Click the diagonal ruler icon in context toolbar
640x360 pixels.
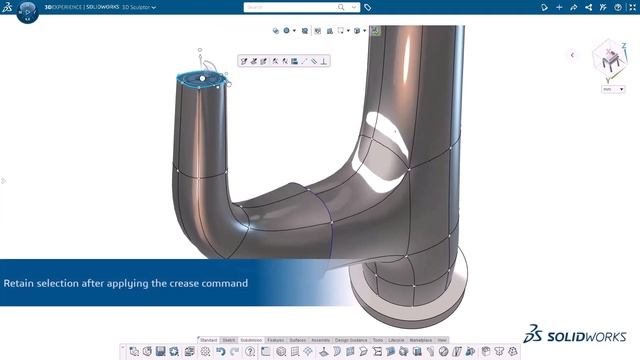pyautogui.click(x=313, y=61)
